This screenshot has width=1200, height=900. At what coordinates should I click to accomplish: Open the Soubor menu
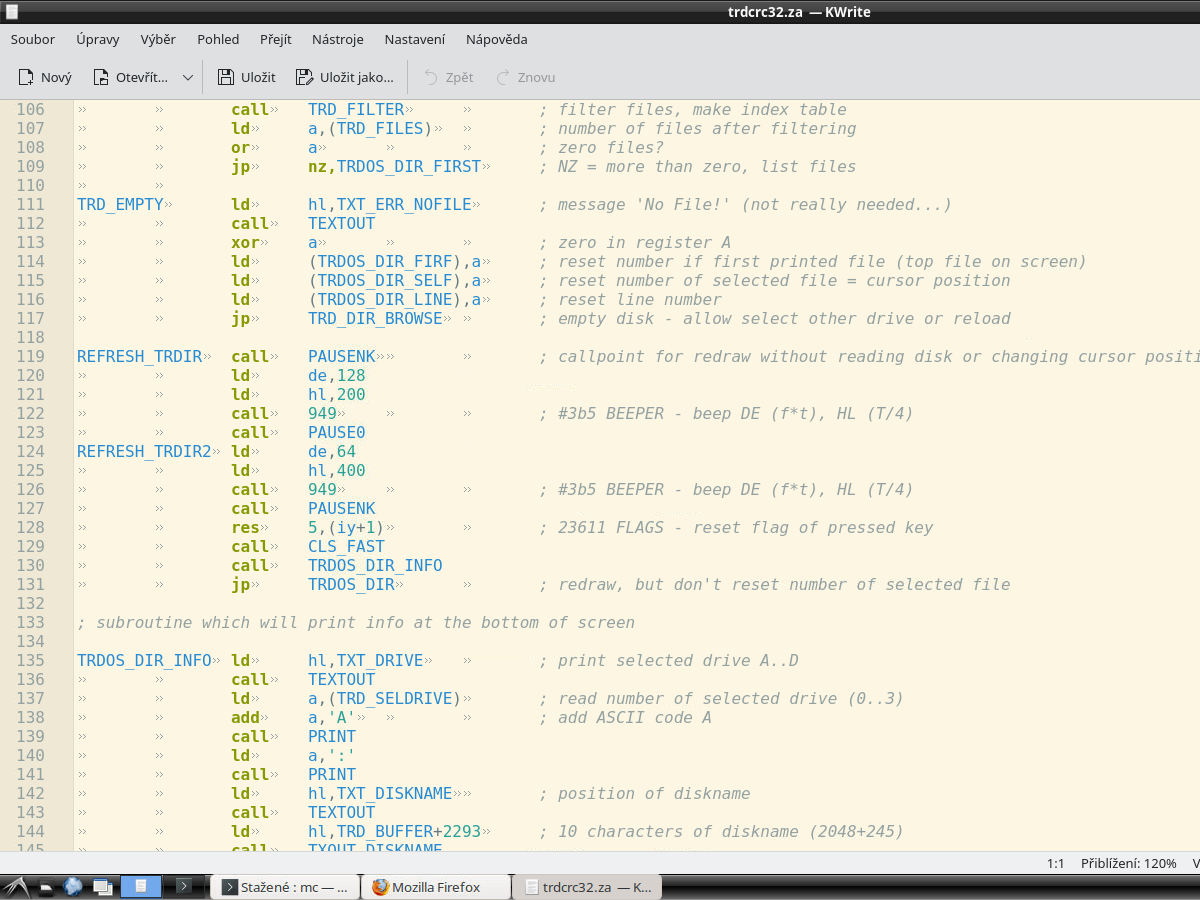coord(33,39)
